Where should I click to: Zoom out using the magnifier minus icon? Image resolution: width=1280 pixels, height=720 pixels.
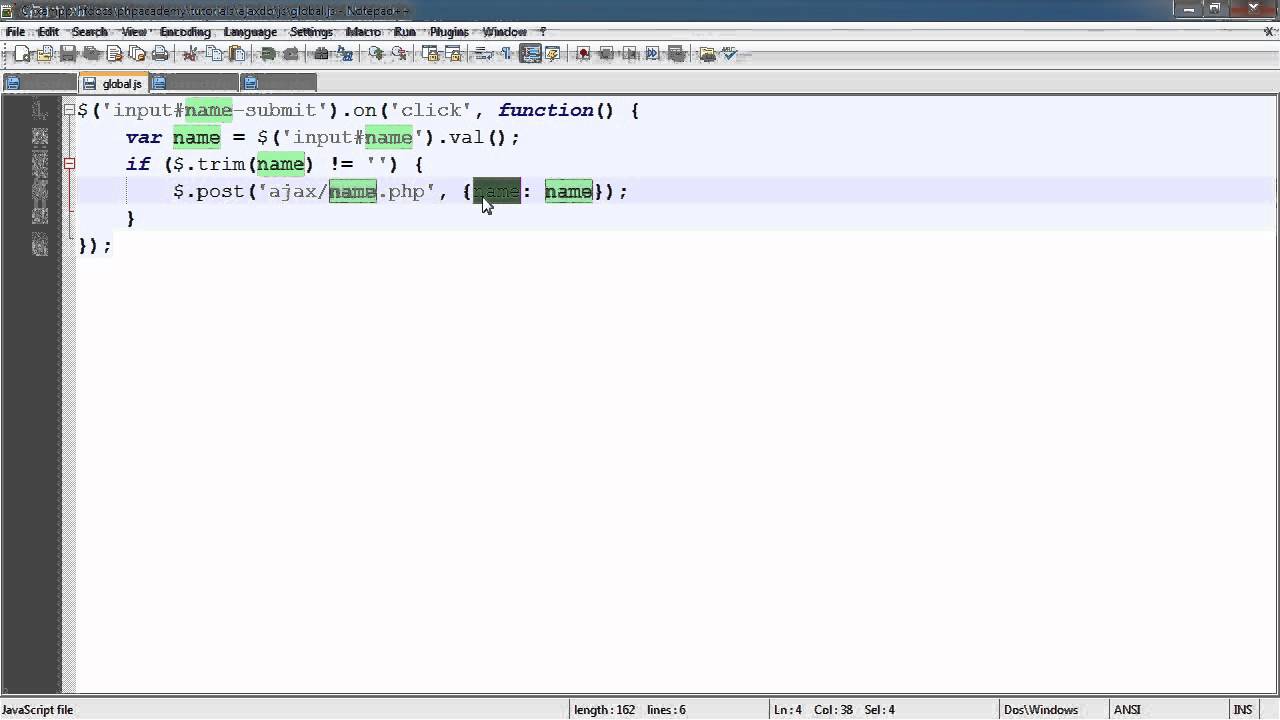(399, 54)
